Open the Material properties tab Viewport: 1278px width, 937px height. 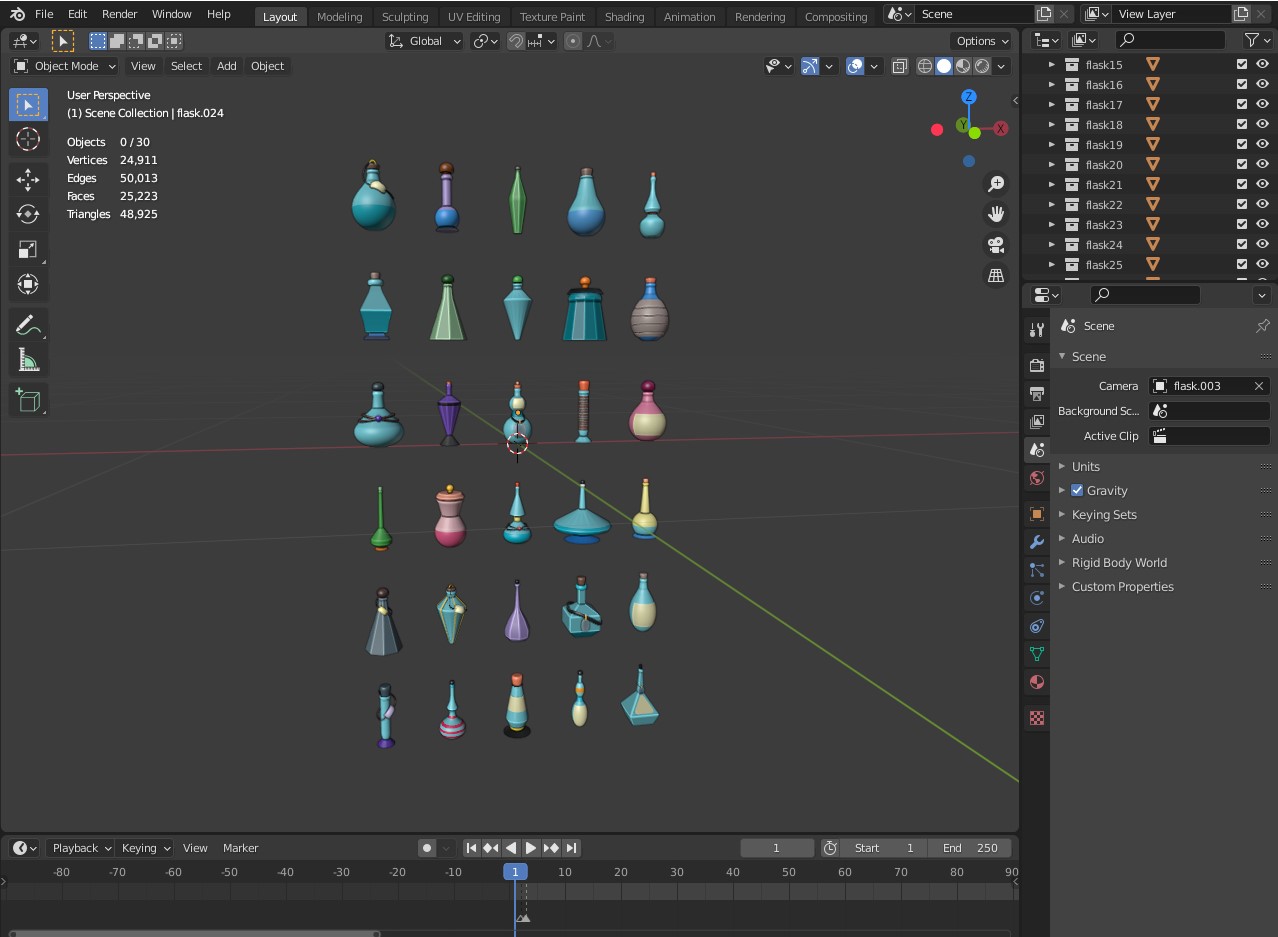pyautogui.click(x=1037, y=682)
